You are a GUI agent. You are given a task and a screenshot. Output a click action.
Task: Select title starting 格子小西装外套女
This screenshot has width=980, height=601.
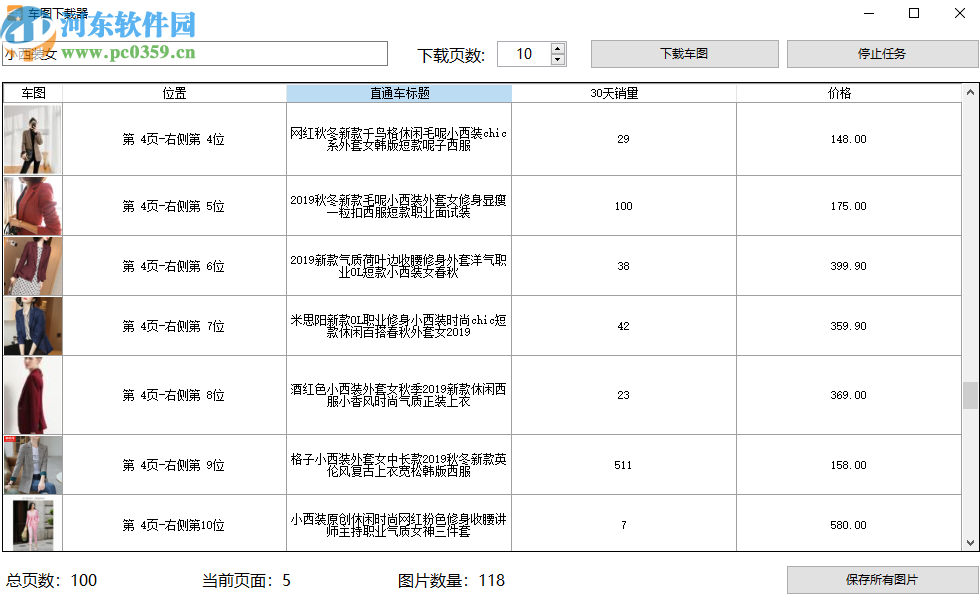coord(399,465)
